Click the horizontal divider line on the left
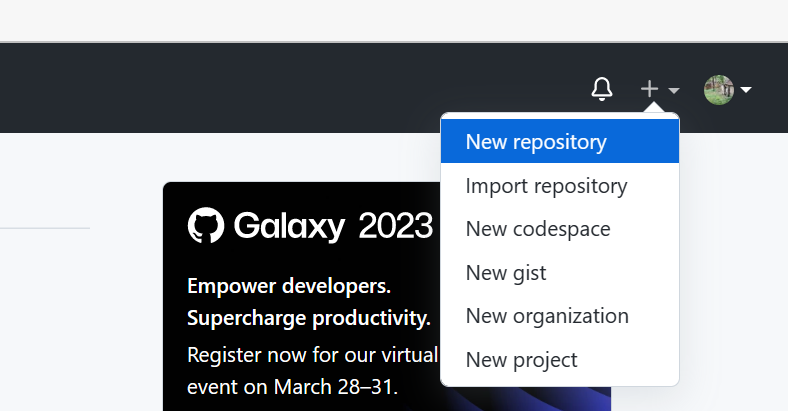 coord(45,228)
